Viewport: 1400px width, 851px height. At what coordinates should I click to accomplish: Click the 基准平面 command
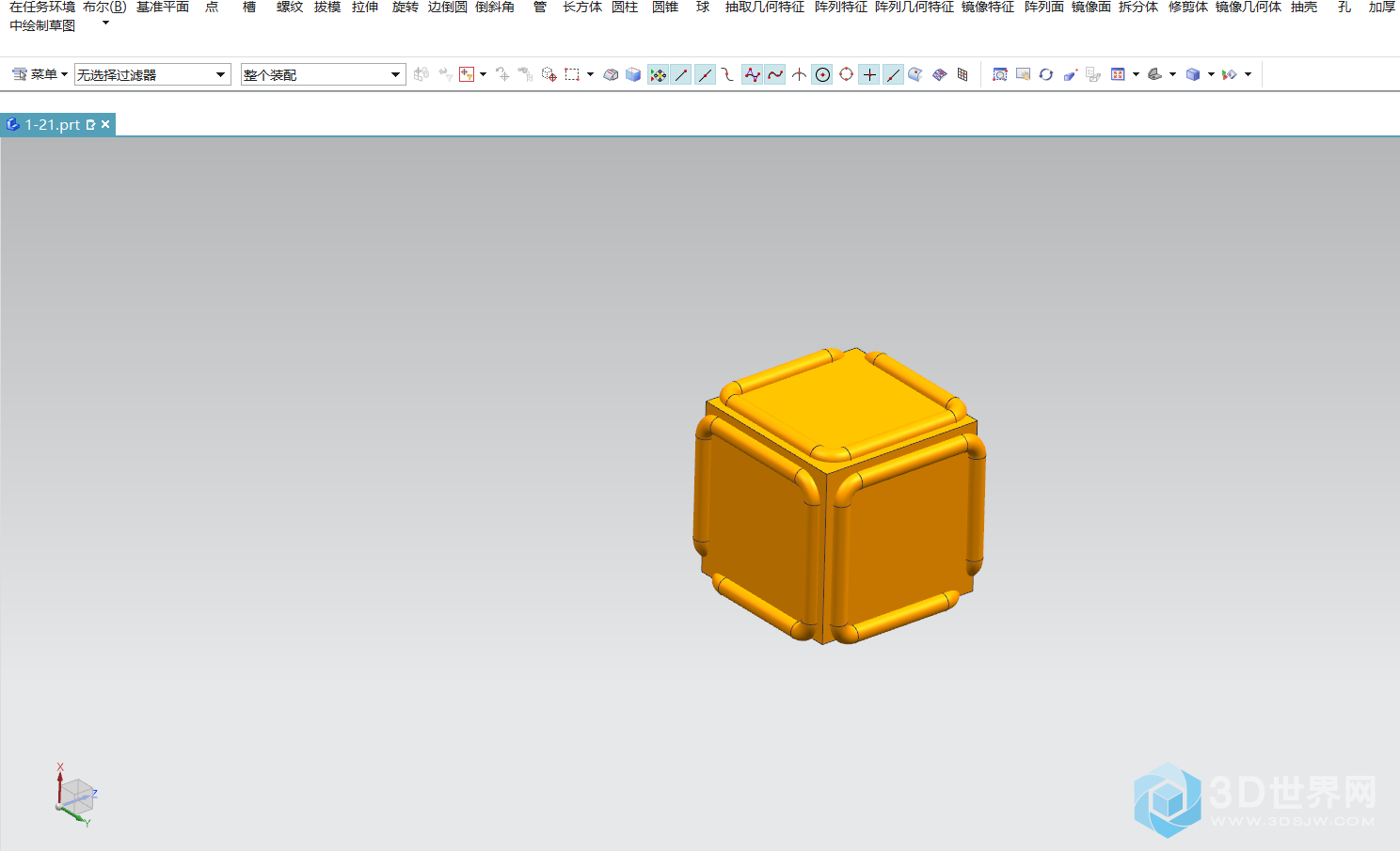(163, 7)
